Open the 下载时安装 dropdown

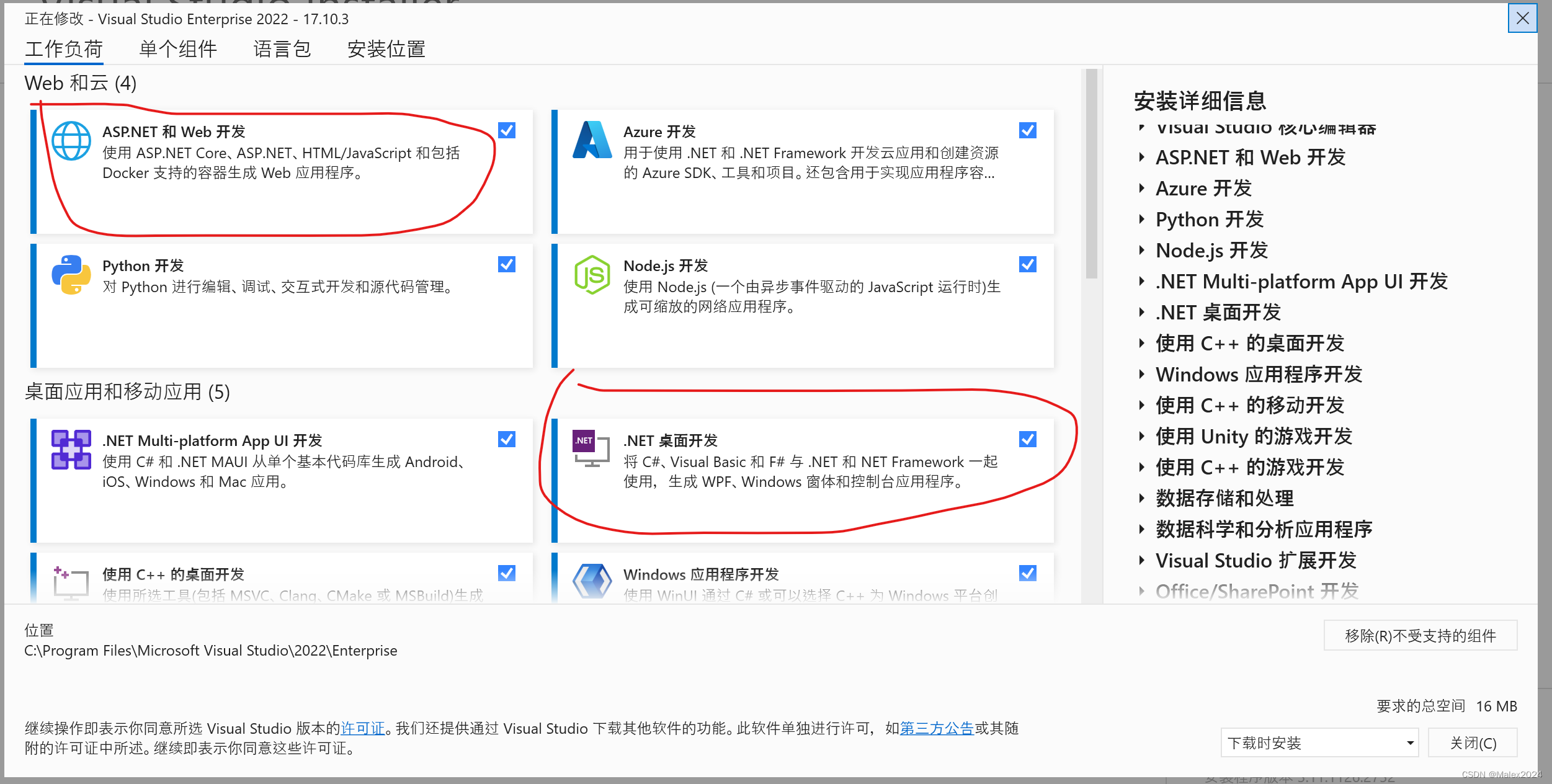click(1320, 742)
